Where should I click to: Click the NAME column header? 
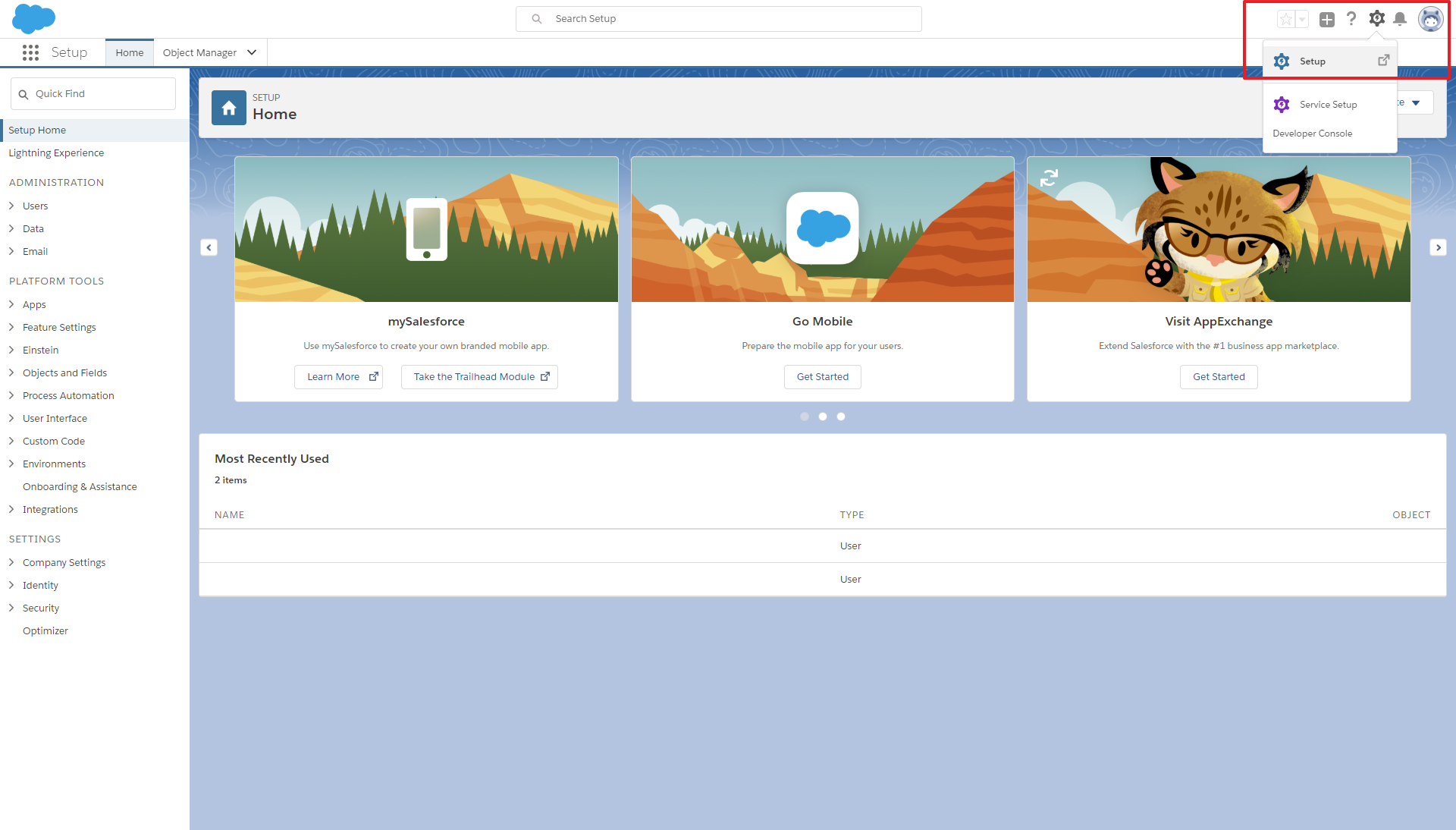click(230, 515)
